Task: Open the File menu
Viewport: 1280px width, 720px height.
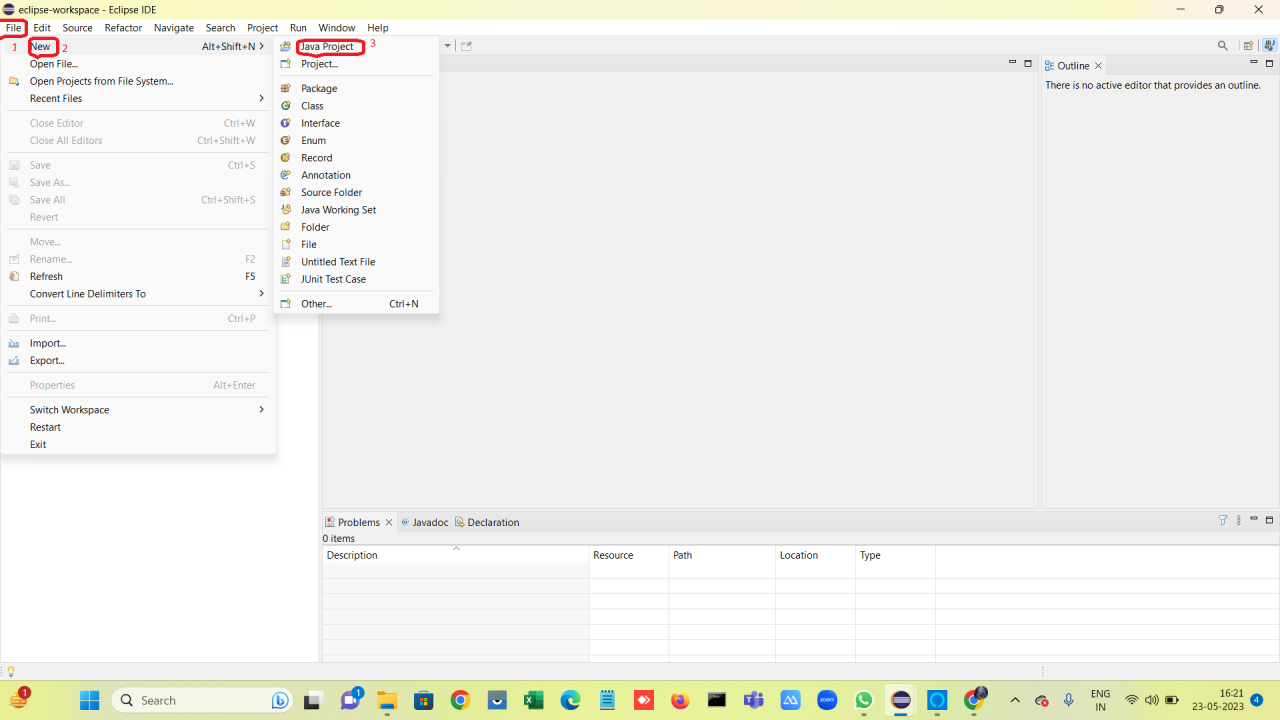Action: tap(14, 28)
